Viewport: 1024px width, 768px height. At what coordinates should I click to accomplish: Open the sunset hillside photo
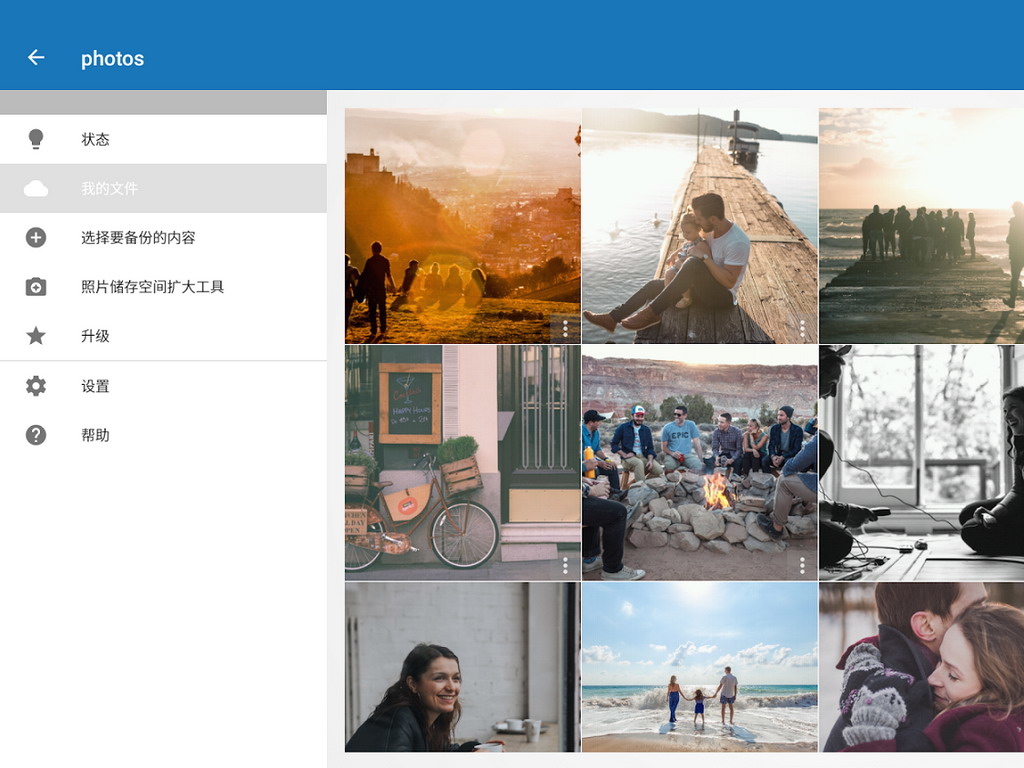(463, 226)
